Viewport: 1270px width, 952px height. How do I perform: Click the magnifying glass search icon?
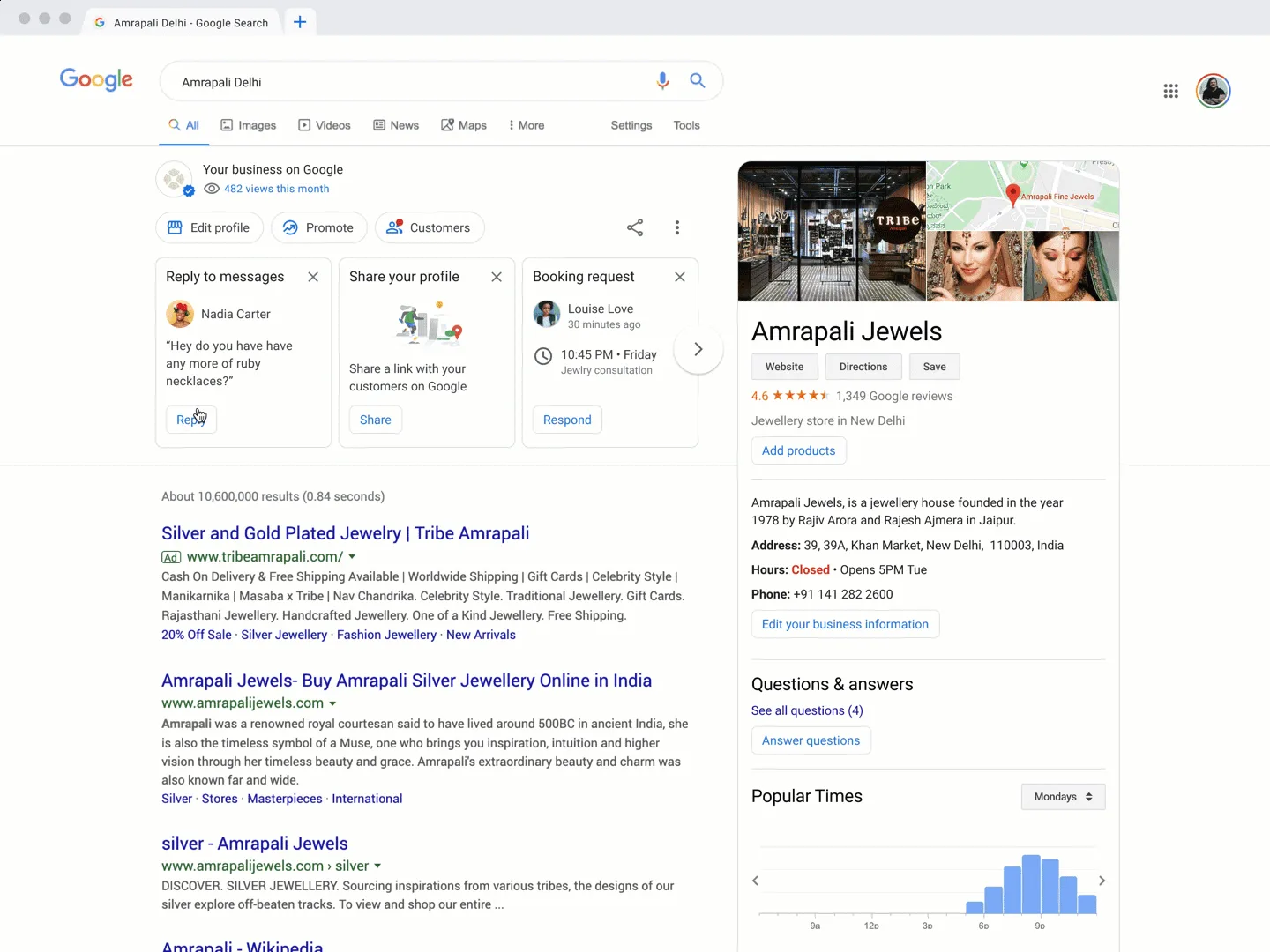coord(698,81)
